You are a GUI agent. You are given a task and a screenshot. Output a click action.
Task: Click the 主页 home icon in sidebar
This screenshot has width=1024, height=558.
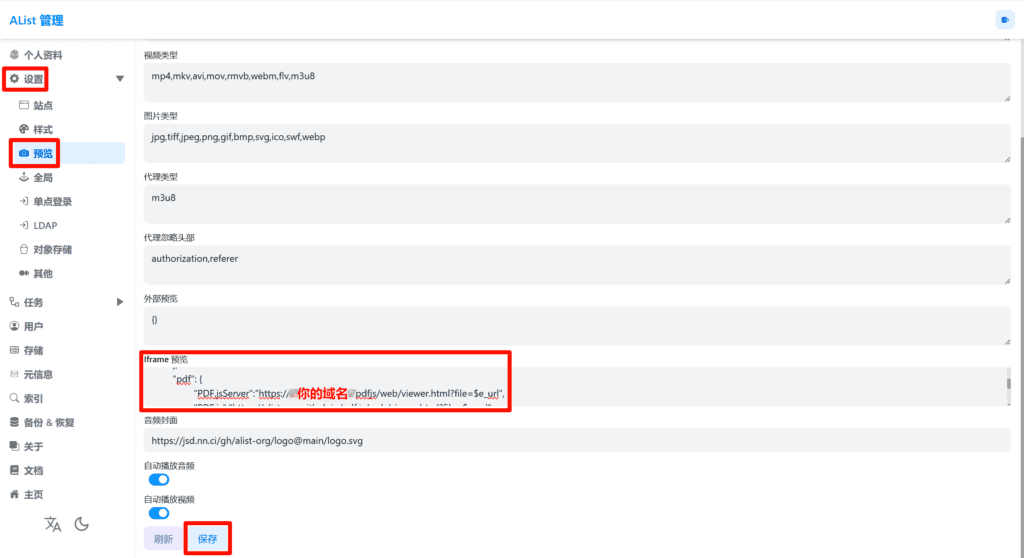pyautogui.click(x=14, y=494)
